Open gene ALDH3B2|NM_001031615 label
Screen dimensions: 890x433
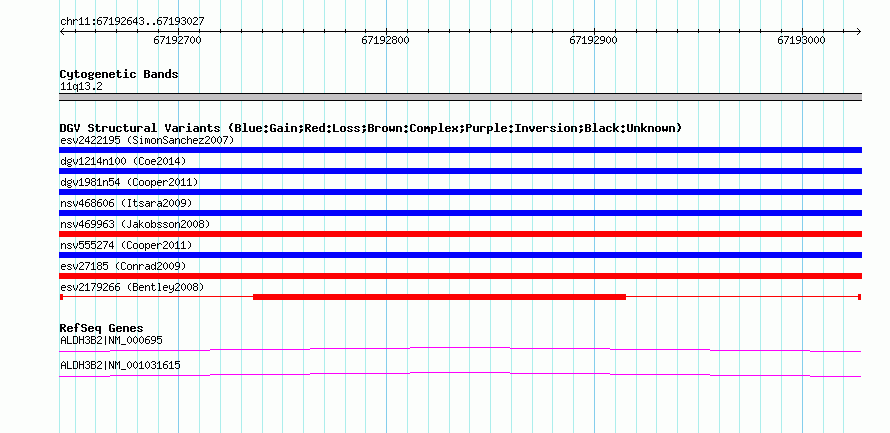point(120,365)
